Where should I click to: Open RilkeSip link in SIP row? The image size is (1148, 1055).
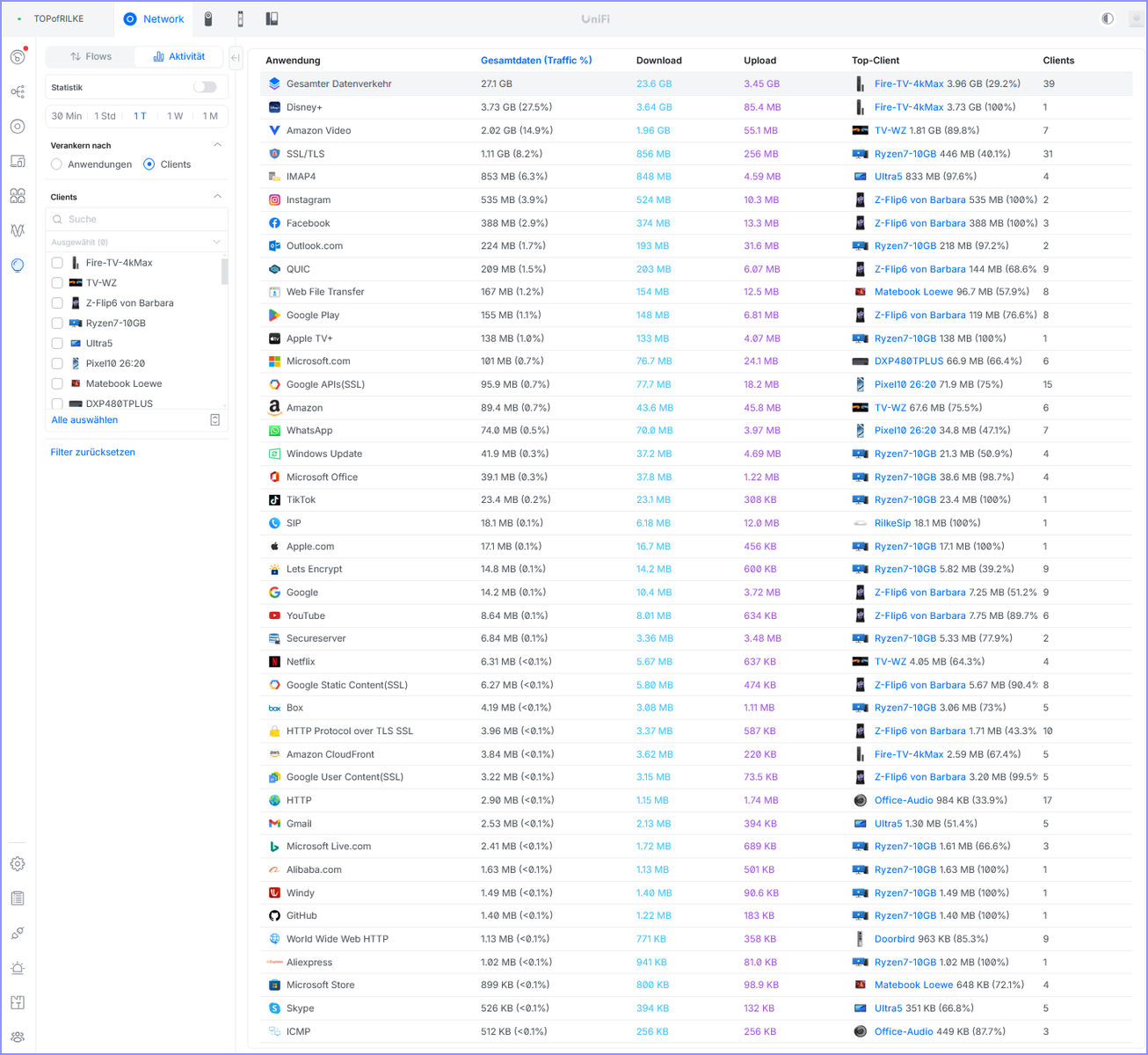tap(893, 523)
